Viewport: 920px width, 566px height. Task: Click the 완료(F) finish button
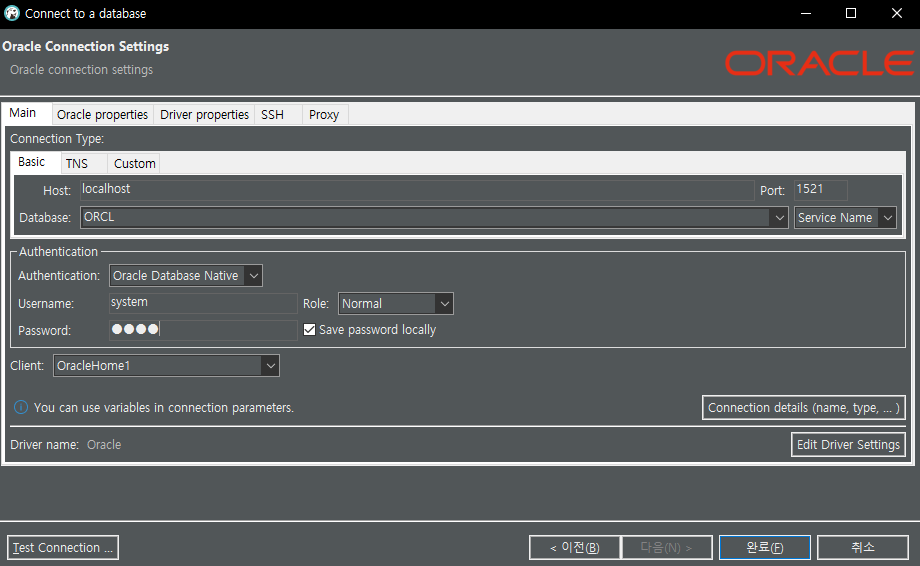765,547
